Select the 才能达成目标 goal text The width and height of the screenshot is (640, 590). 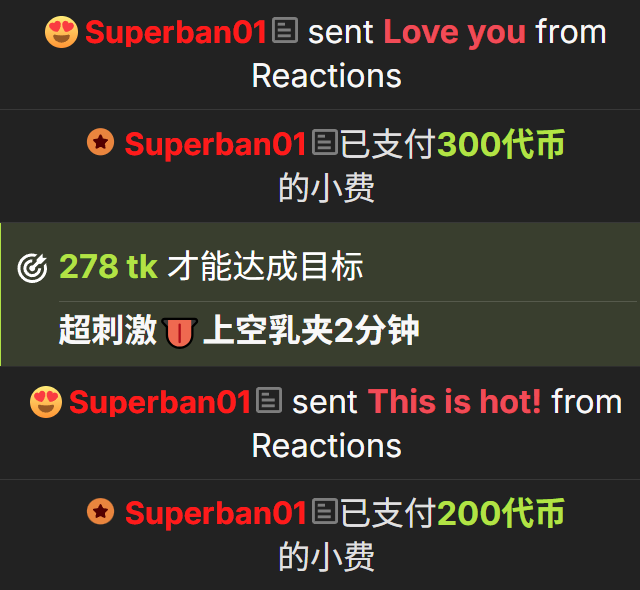click(x=265, y=267)
